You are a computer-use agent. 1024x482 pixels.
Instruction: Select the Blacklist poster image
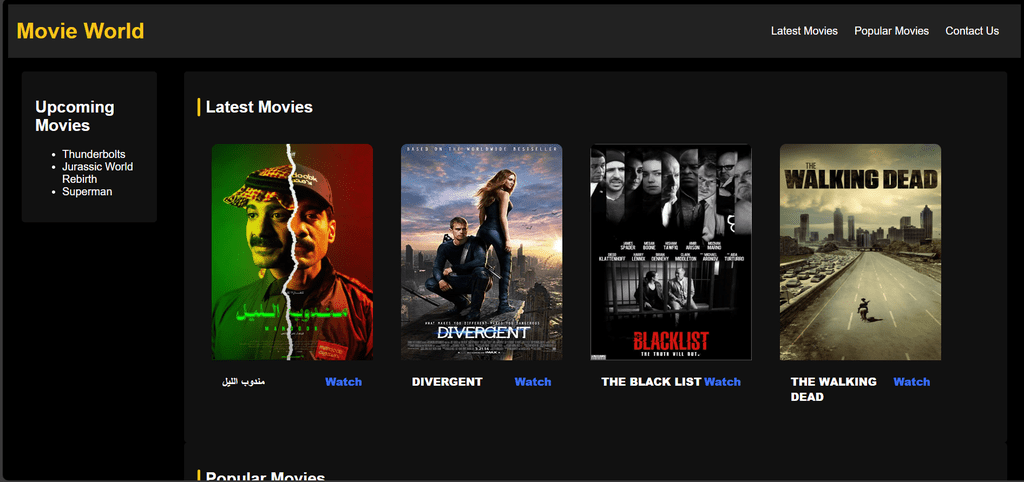pyautogui.click(x=671, y=252)
